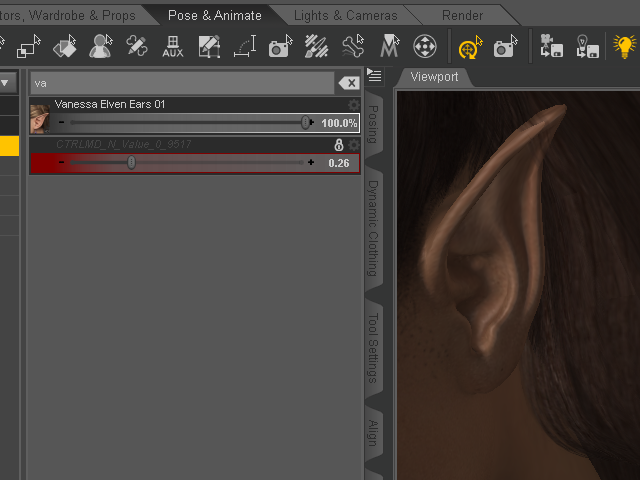Screen dimensions: 640x480
Task: Click the red CTRLMD_N_Value slider handle
Action: click(131, 162)
